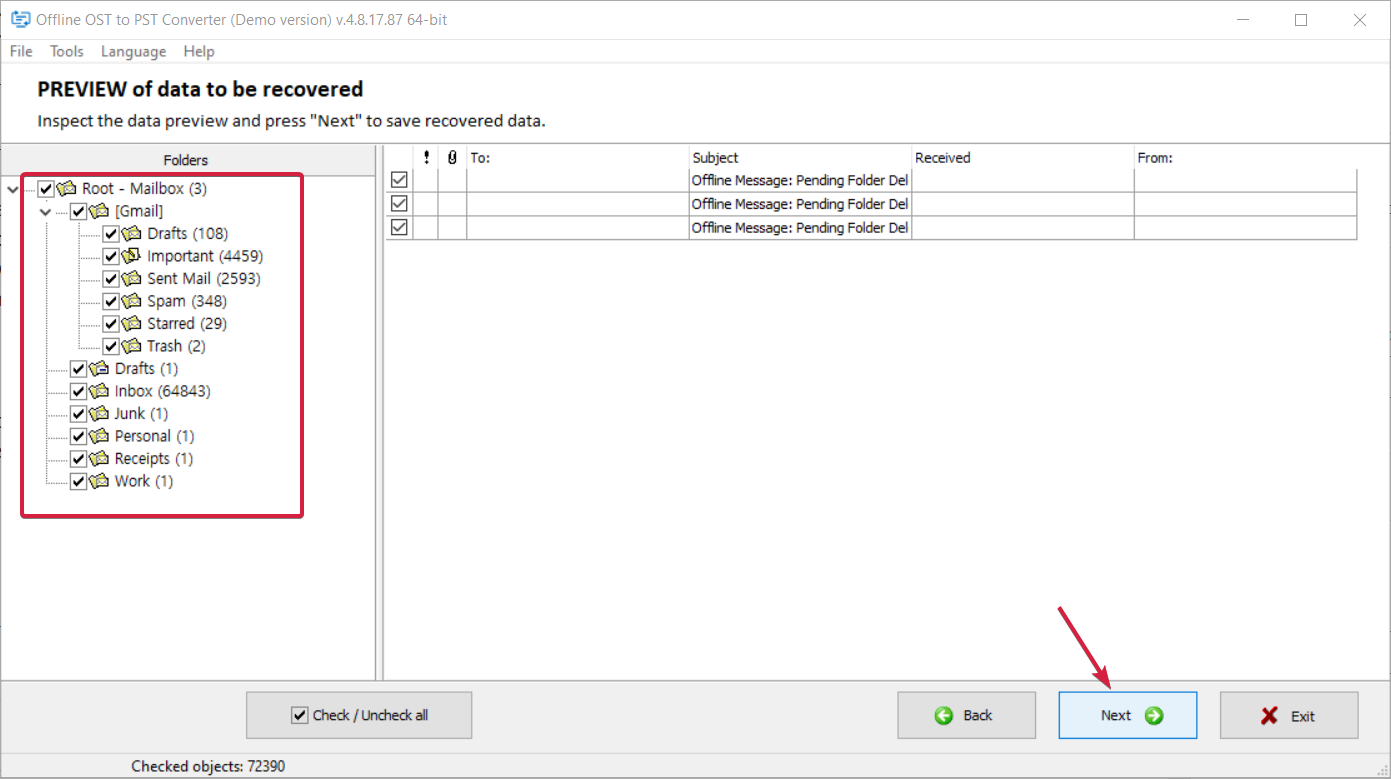The height and width of the screenshot is (779, 1391).
Task: Uncheck the first message row's checkbox
Action: pos(399,180)
